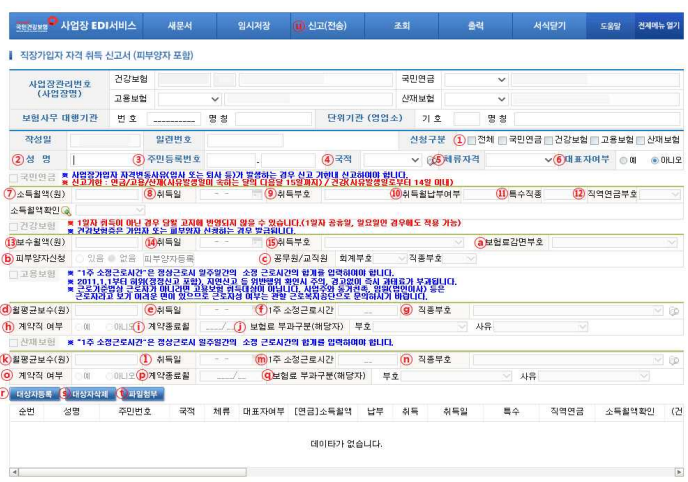Click the 파일첨부 button
This screenshot has width=688, height=482.
click(x=143, y=394)
